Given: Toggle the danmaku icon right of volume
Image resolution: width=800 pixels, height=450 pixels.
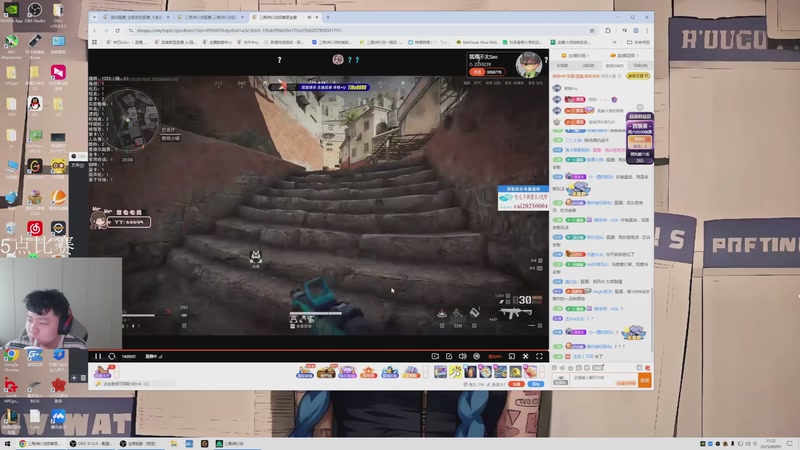Looking at the screenshot, I should tap(477, 356).
